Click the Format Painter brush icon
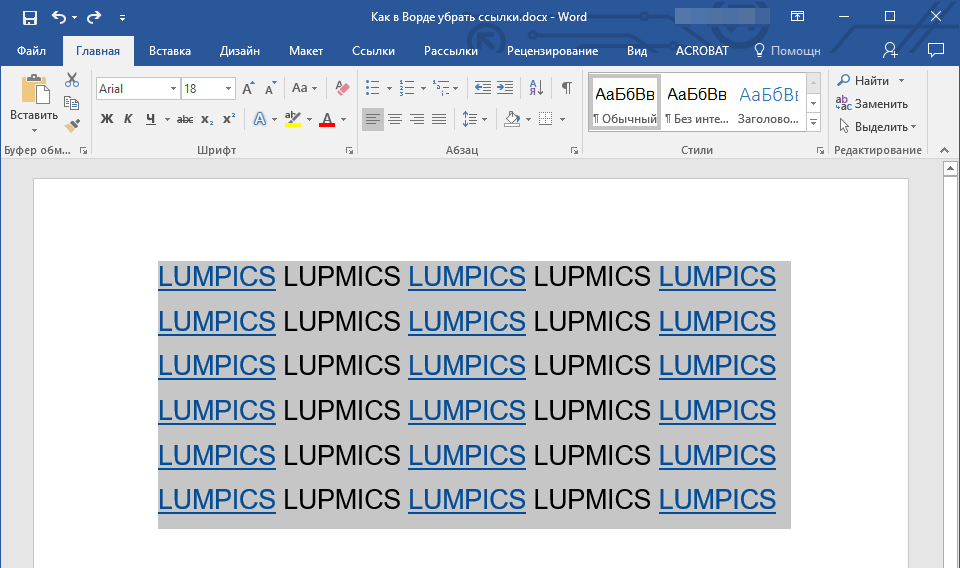This screenshot has height=568, width=960. [72, 126]
